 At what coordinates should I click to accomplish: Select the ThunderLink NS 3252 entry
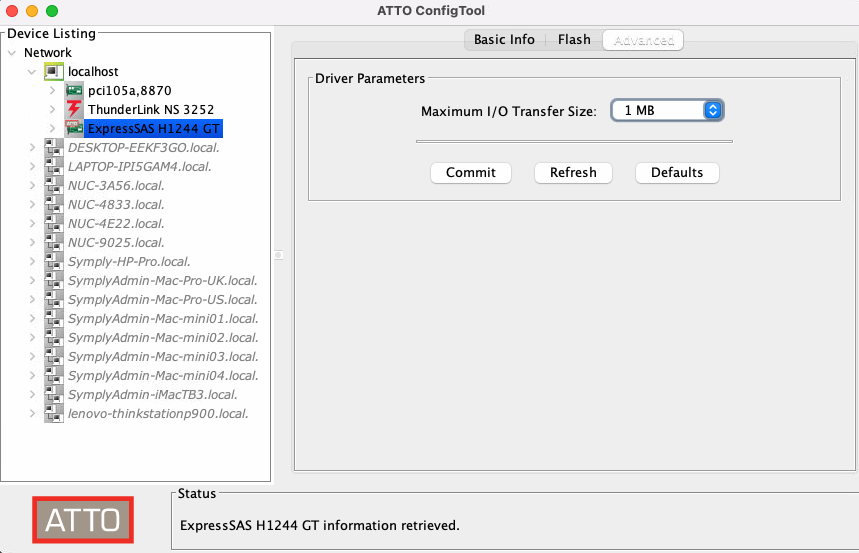coord(151,109)
